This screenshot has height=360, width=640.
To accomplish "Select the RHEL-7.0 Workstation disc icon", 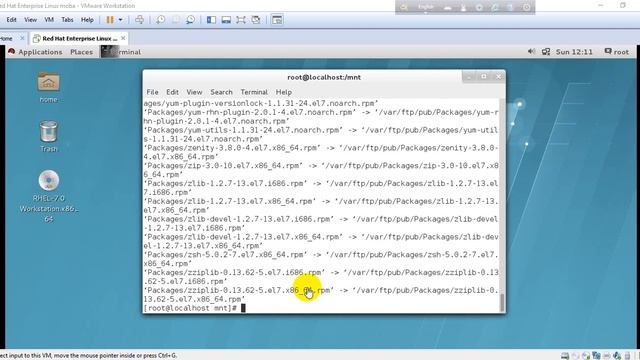I will pos(49,196).
